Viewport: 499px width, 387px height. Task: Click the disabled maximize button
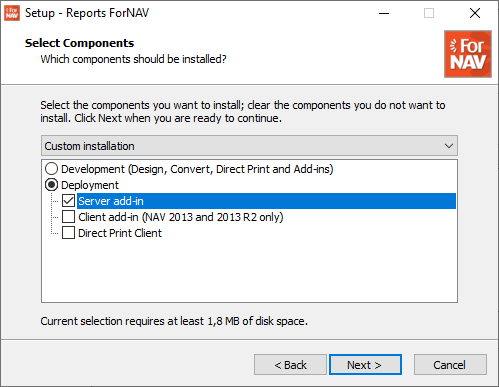tap(429, 13)
